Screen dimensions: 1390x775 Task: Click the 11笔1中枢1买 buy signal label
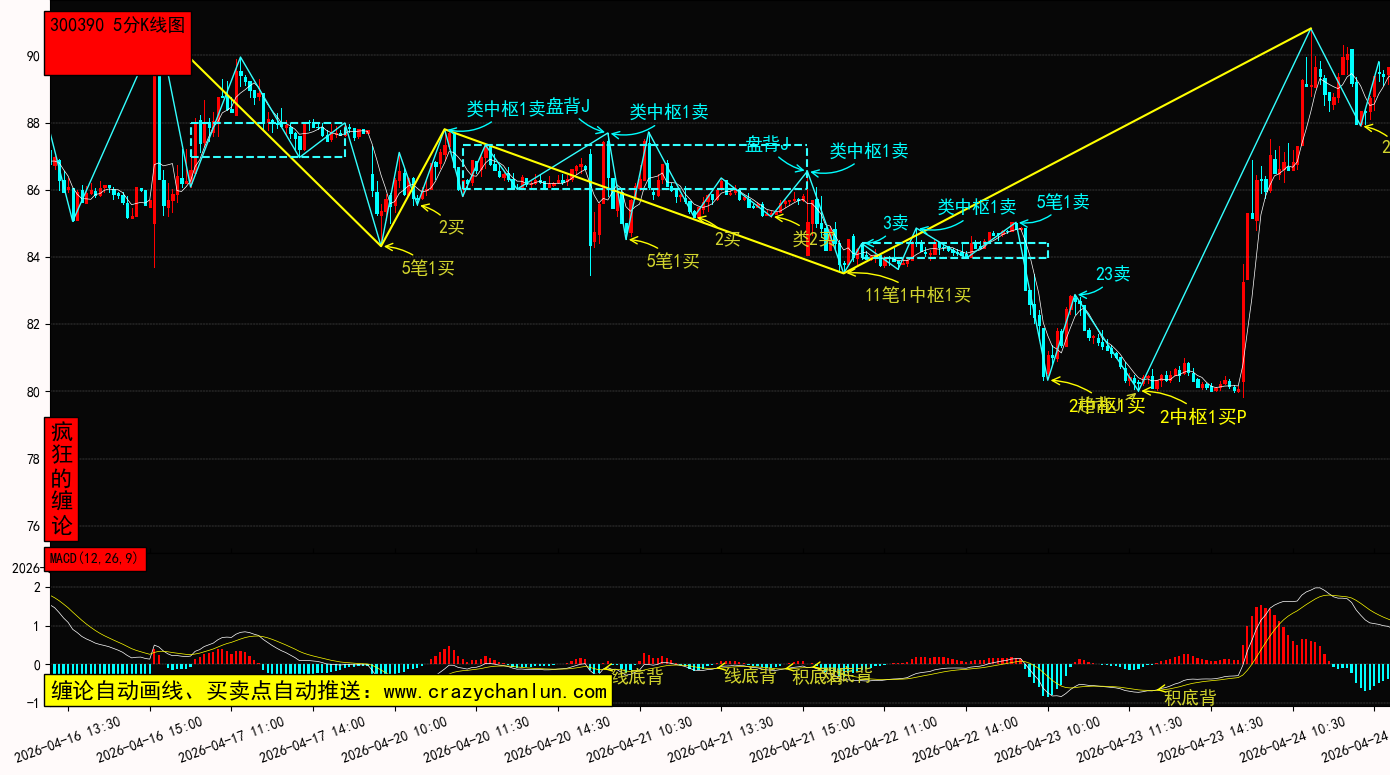tap(917, 295)
